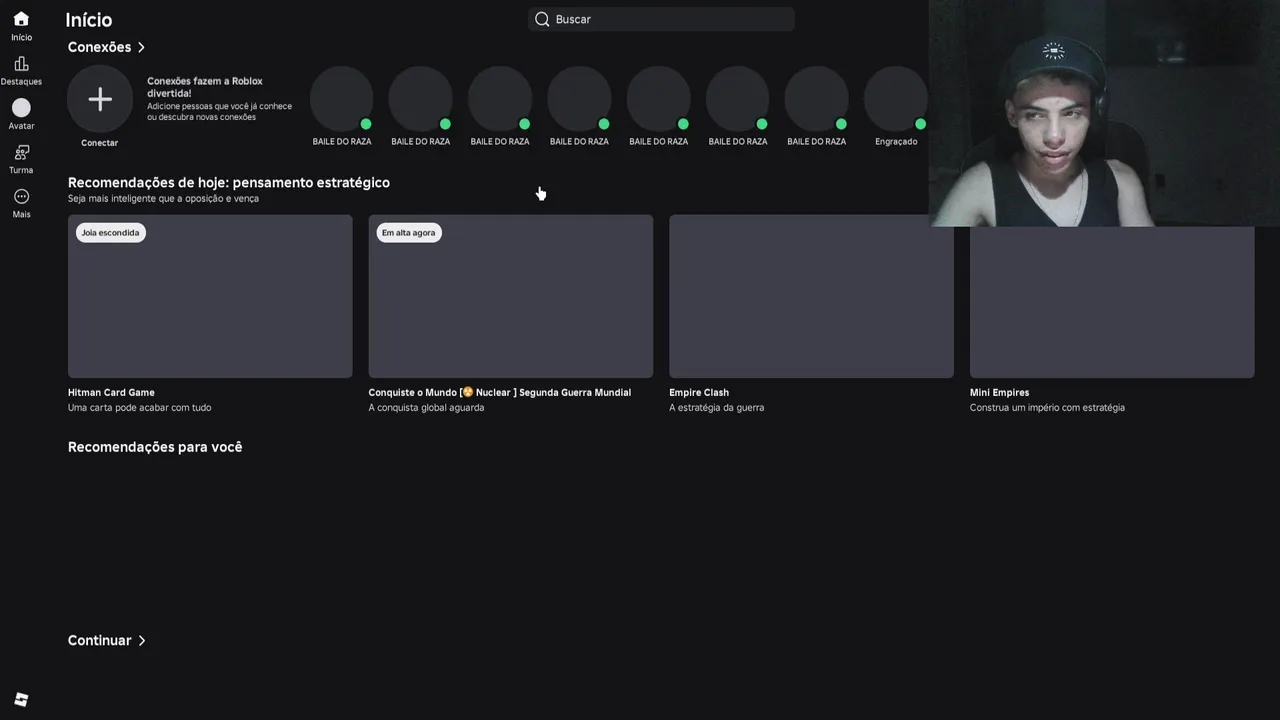This screenshot has width=1280, height=720.
Task: Open the Engraçado connection avatar
Action: click(896, 99)
